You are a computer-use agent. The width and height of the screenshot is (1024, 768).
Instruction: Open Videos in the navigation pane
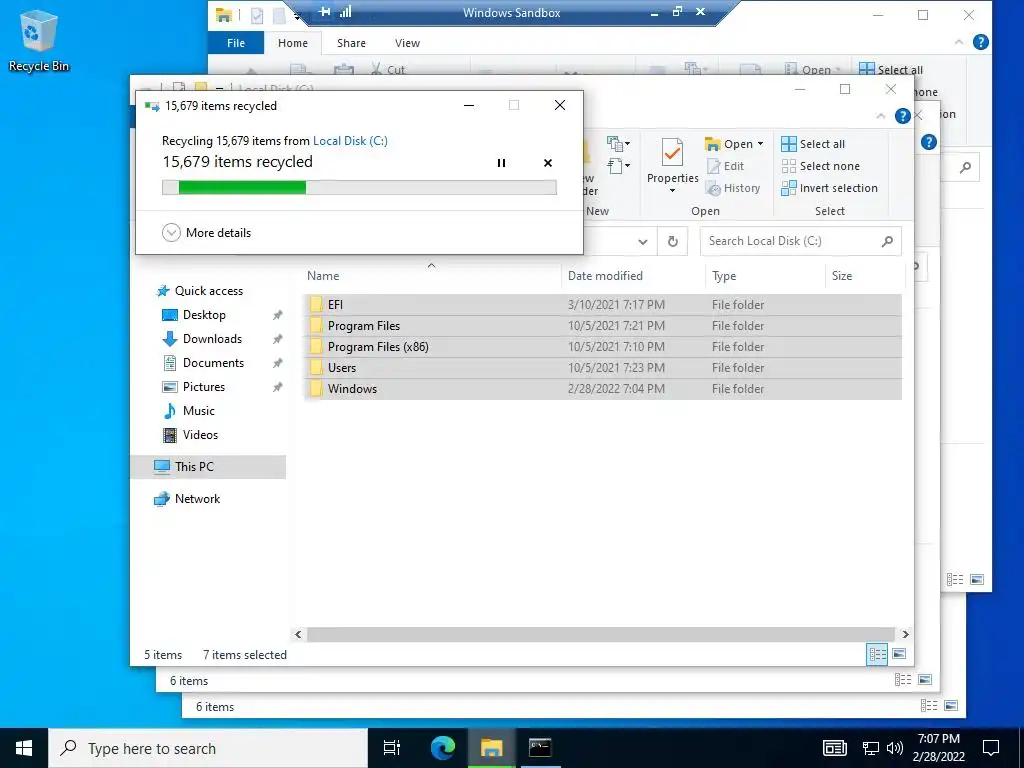point(189,435)
